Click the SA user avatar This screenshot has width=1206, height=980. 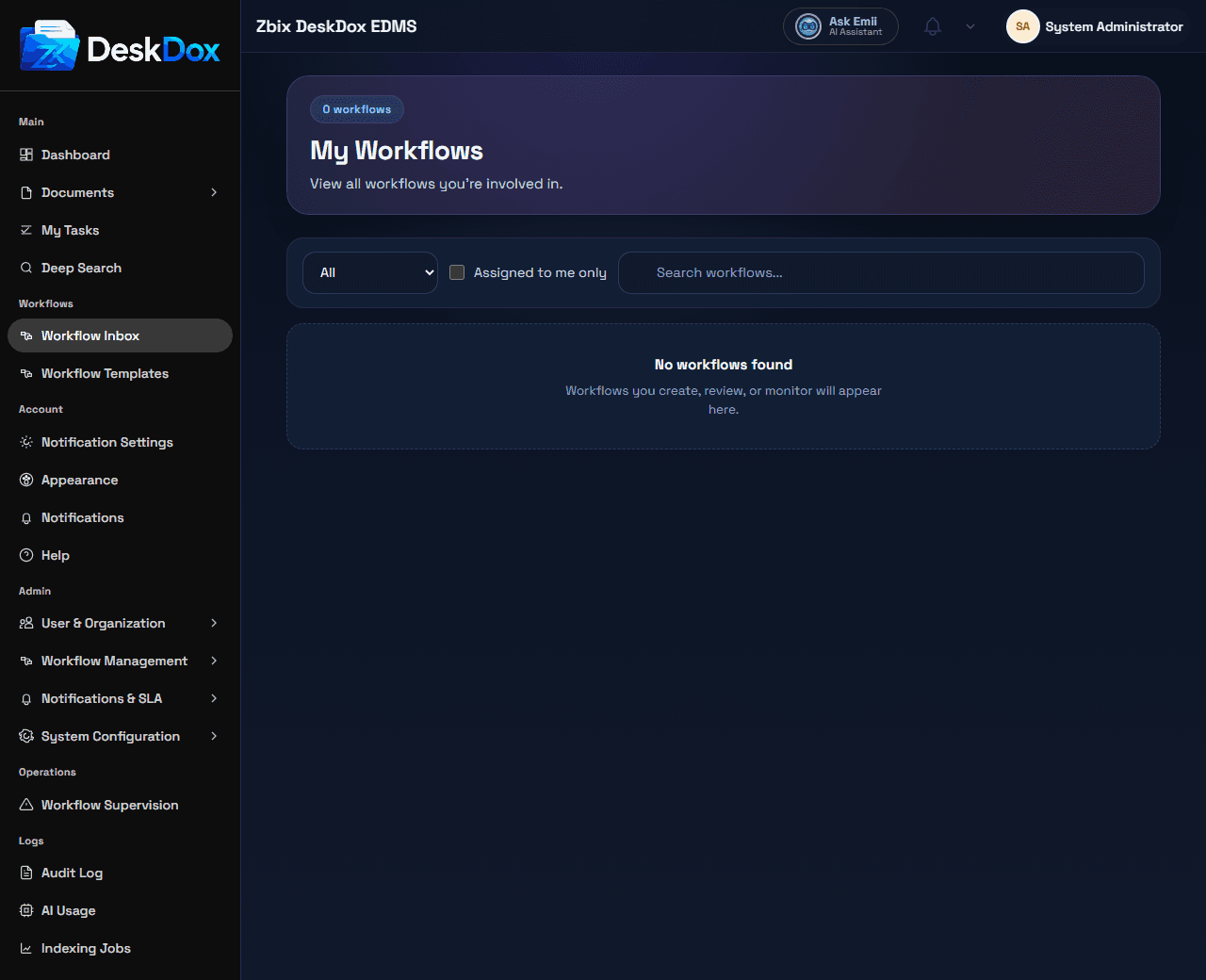[x=1022, y=26]
